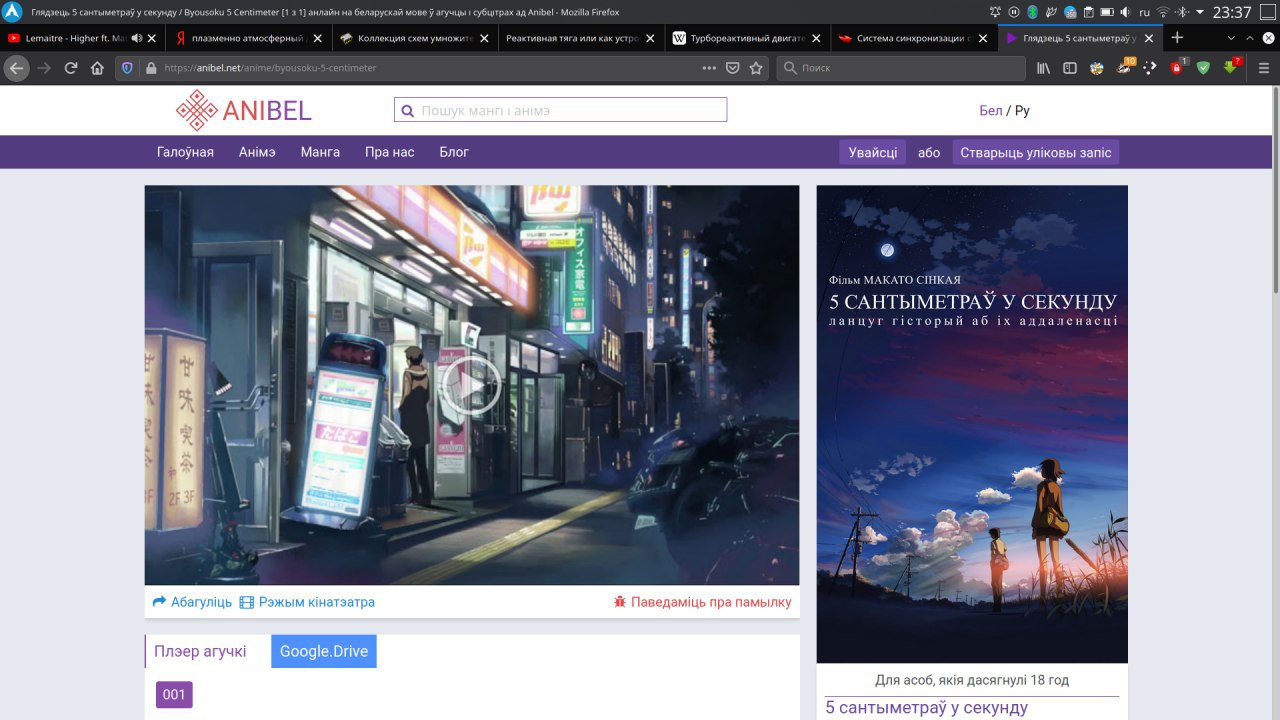Viewport: 1280px width, 720px height.
Task: Click the Anibel manga and anime search field
Action: 560,110
